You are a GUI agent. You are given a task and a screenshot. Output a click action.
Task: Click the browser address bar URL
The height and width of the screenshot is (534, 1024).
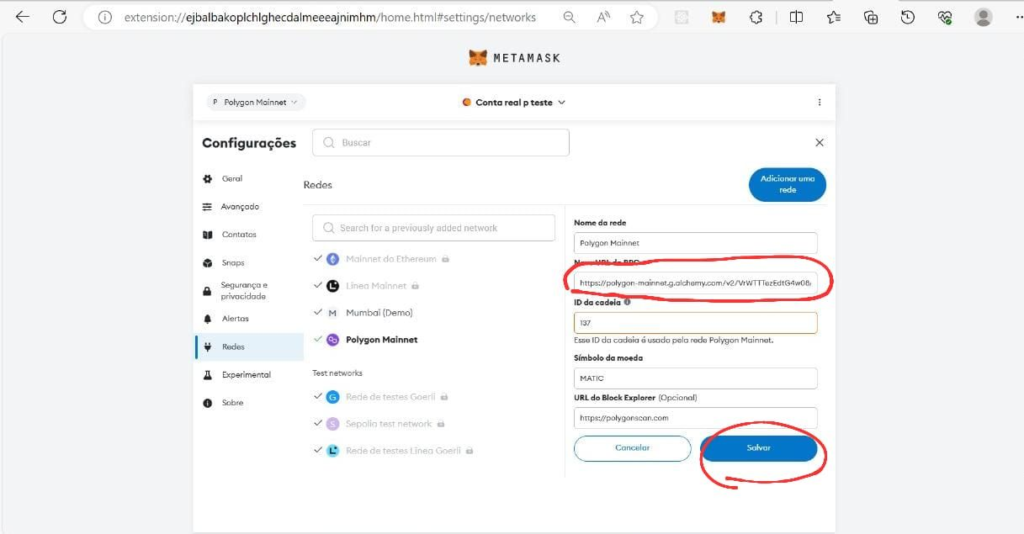click(x=330, y=18)
